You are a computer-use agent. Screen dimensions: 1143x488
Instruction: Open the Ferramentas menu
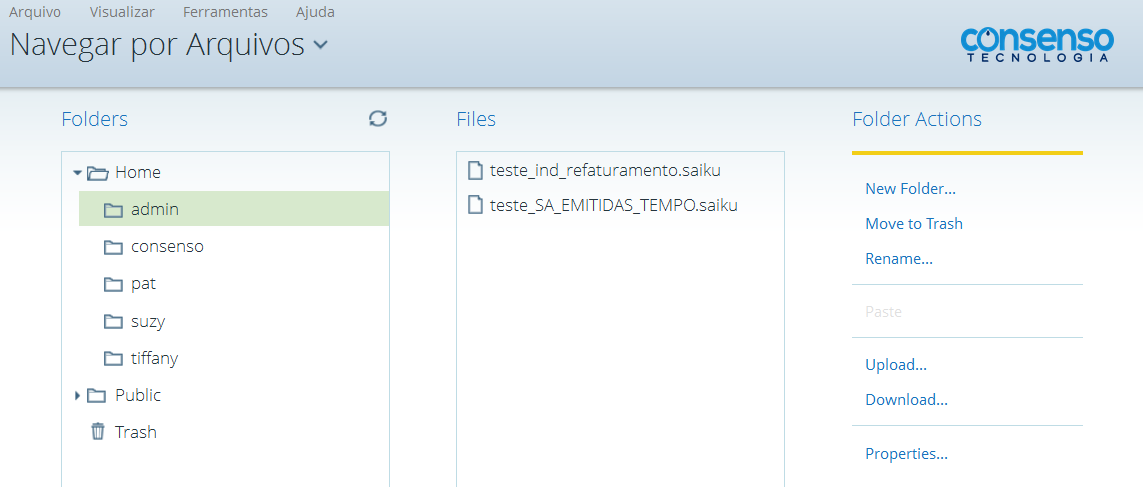[x=225, y=12]
